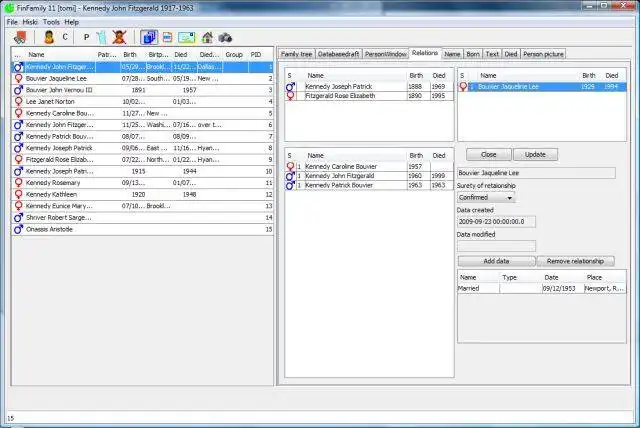Click the Update button
Viewport: 640px width, 428px height.
pos(535,155)
